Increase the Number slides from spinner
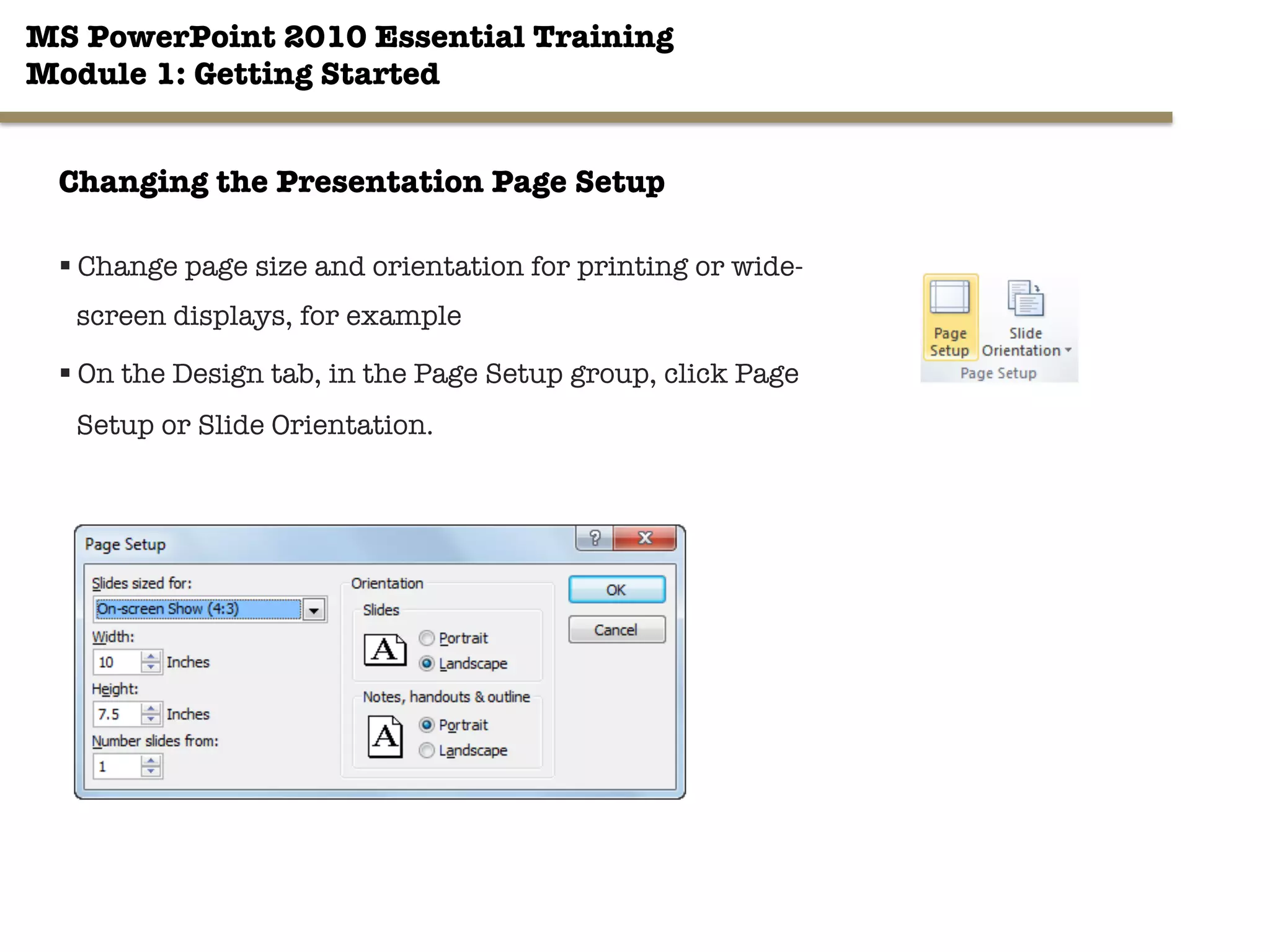The width and height of the screenshot is (1270, 952). [x=151, y=761]
